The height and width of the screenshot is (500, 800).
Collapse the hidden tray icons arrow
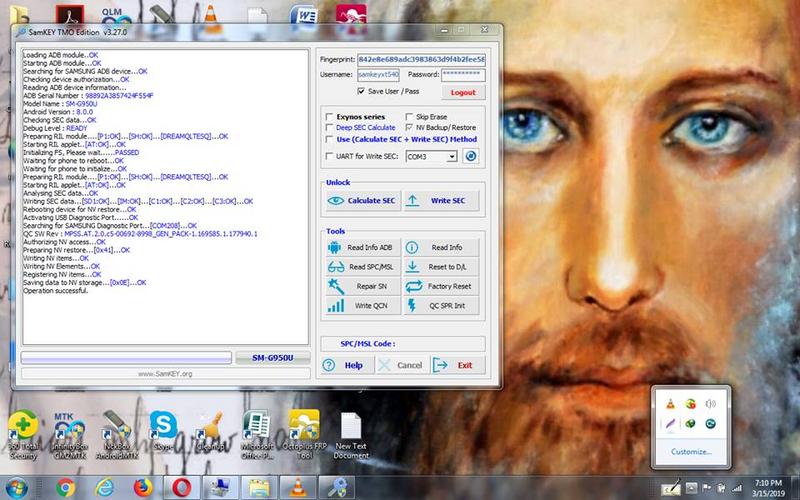(691, 488)
